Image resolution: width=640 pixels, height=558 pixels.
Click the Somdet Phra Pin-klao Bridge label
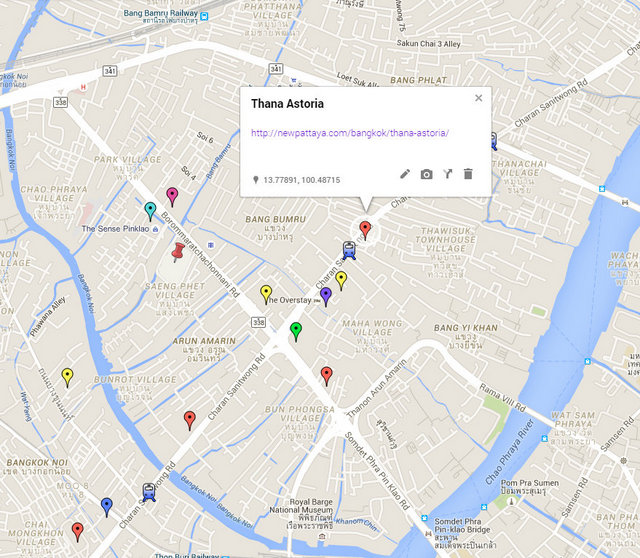click(x=462, y=525)
